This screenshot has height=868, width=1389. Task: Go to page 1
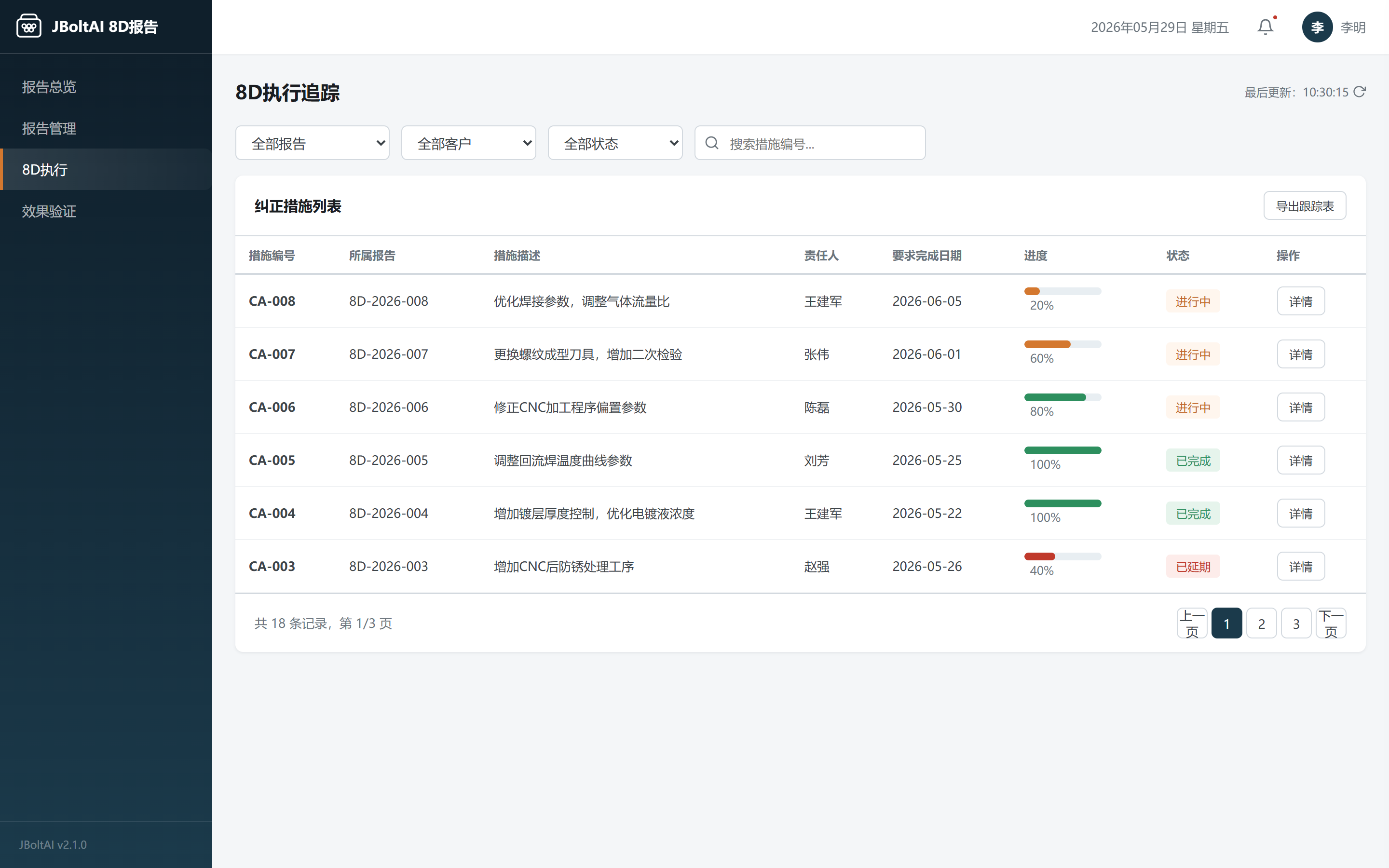(x=1226, y=624)
